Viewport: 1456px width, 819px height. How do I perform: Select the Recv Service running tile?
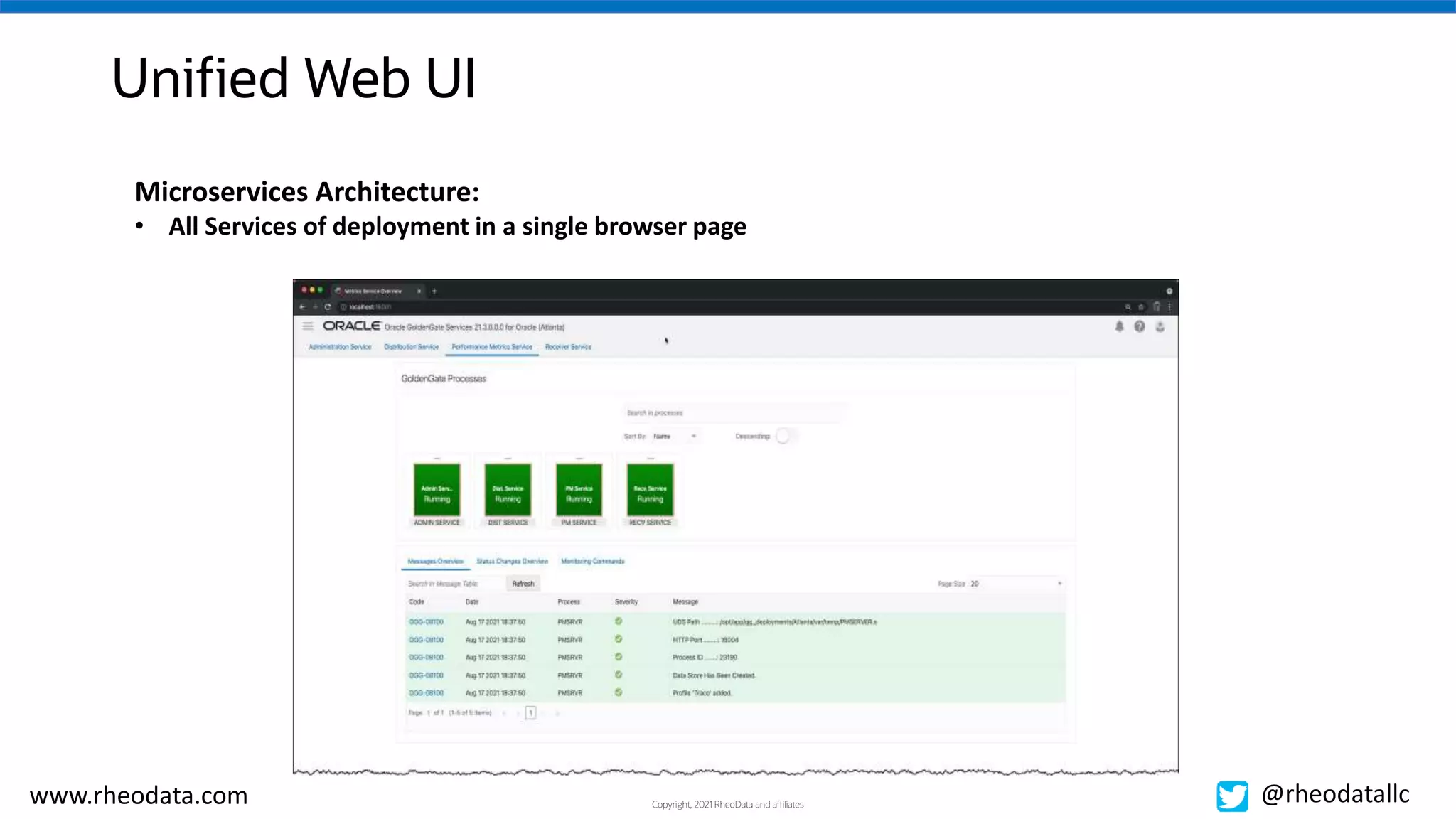coord(650,490)
